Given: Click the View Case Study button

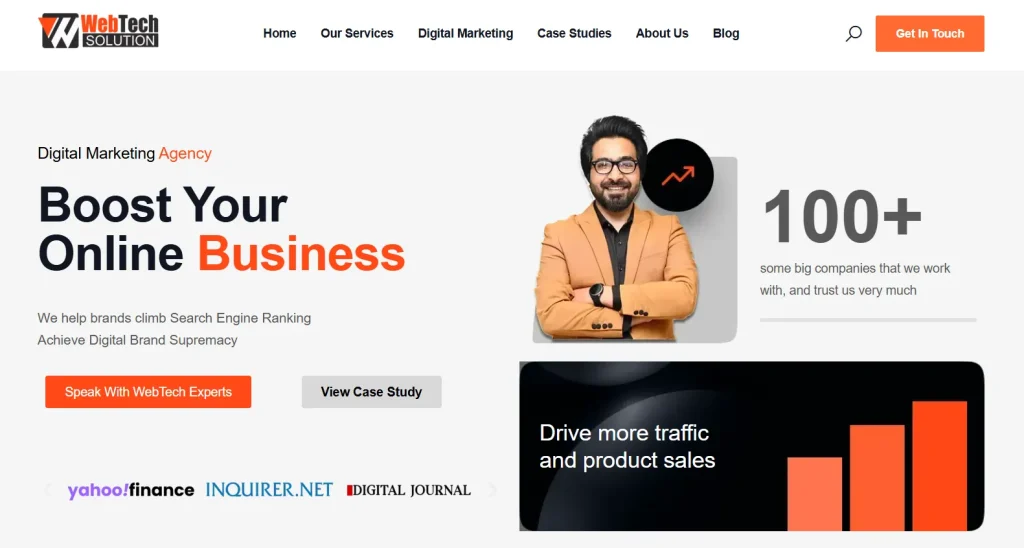Looking at the screenshot, I should coord(372,392).
